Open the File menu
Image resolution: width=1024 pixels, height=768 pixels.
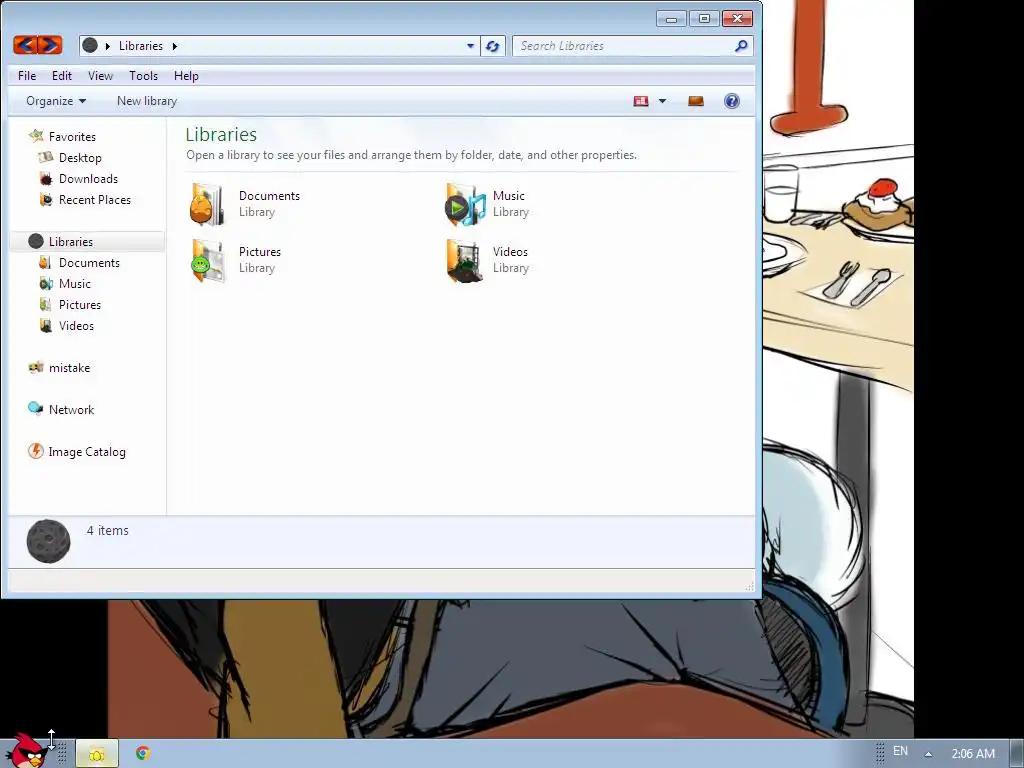point(27,76)
